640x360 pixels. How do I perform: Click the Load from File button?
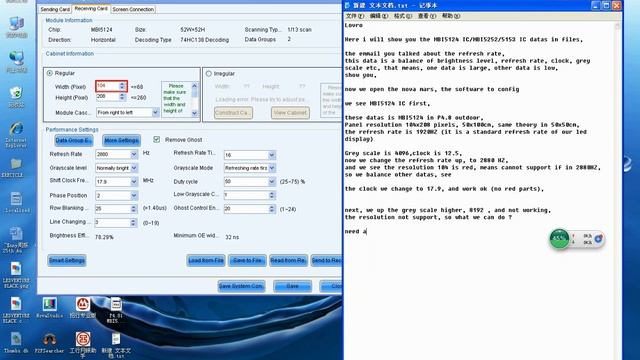(x=206, y=260)
